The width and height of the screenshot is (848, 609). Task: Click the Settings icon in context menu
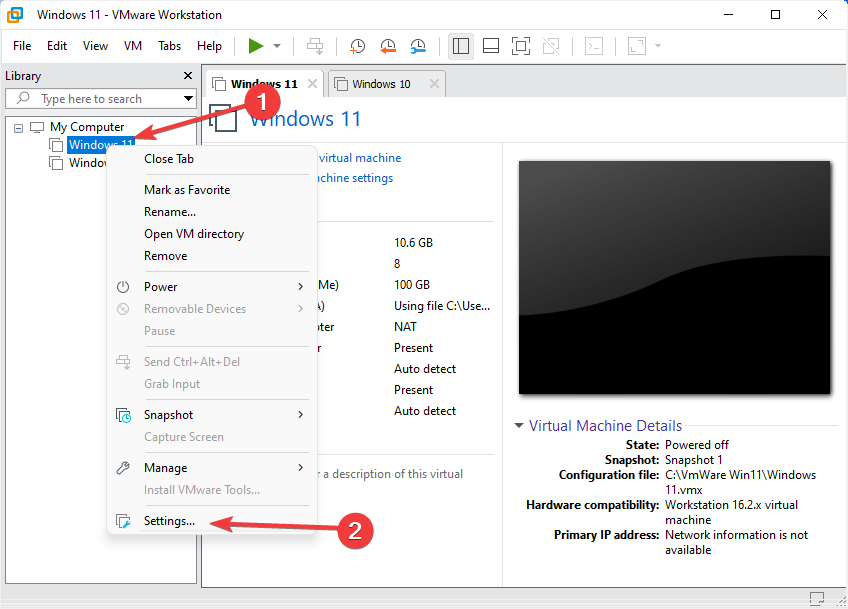coord(123,521)
